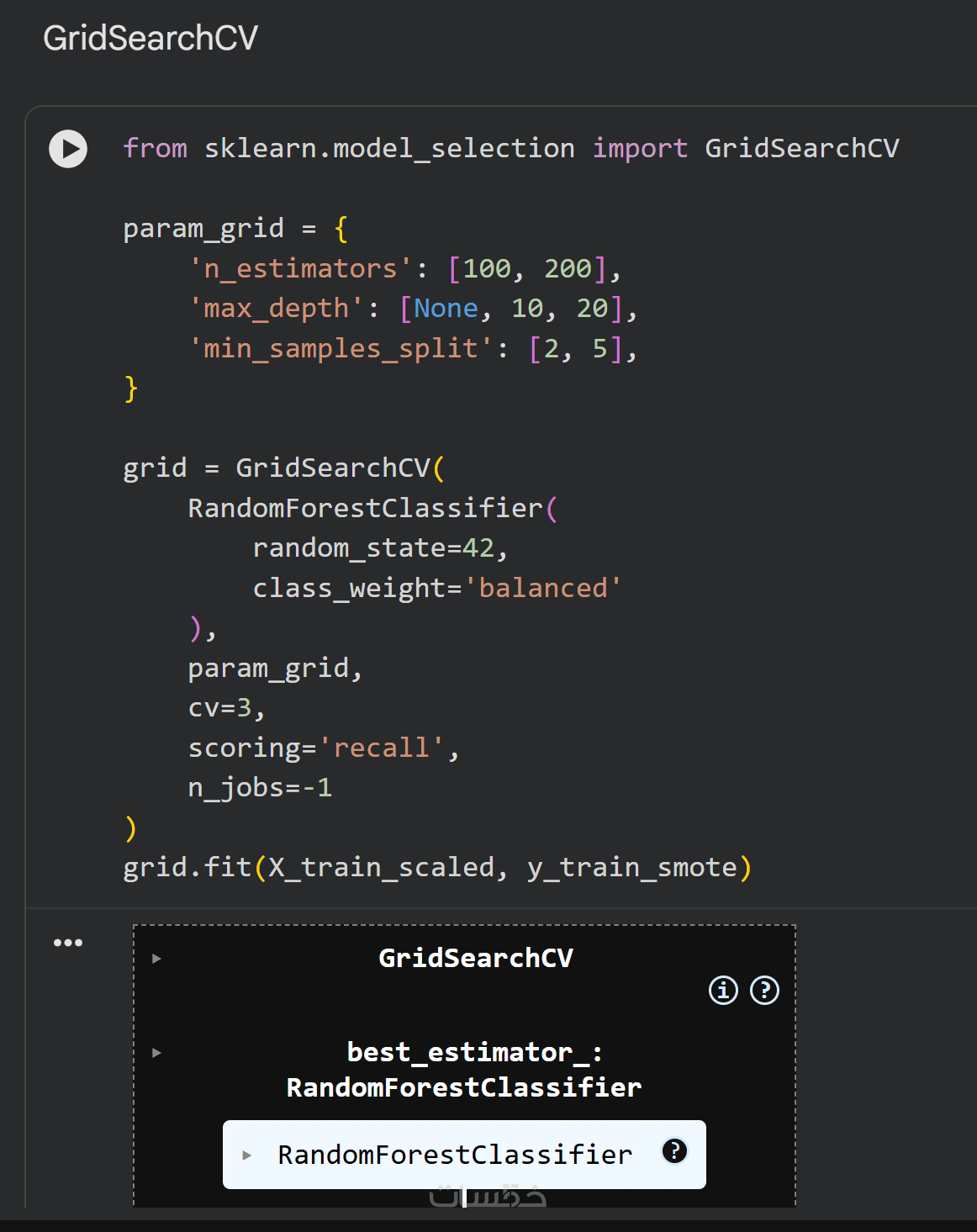The height and width of the screenshot is (1232, 977).
Task: Click the scoring='recall' argument line
Action: tap(324, 748)
